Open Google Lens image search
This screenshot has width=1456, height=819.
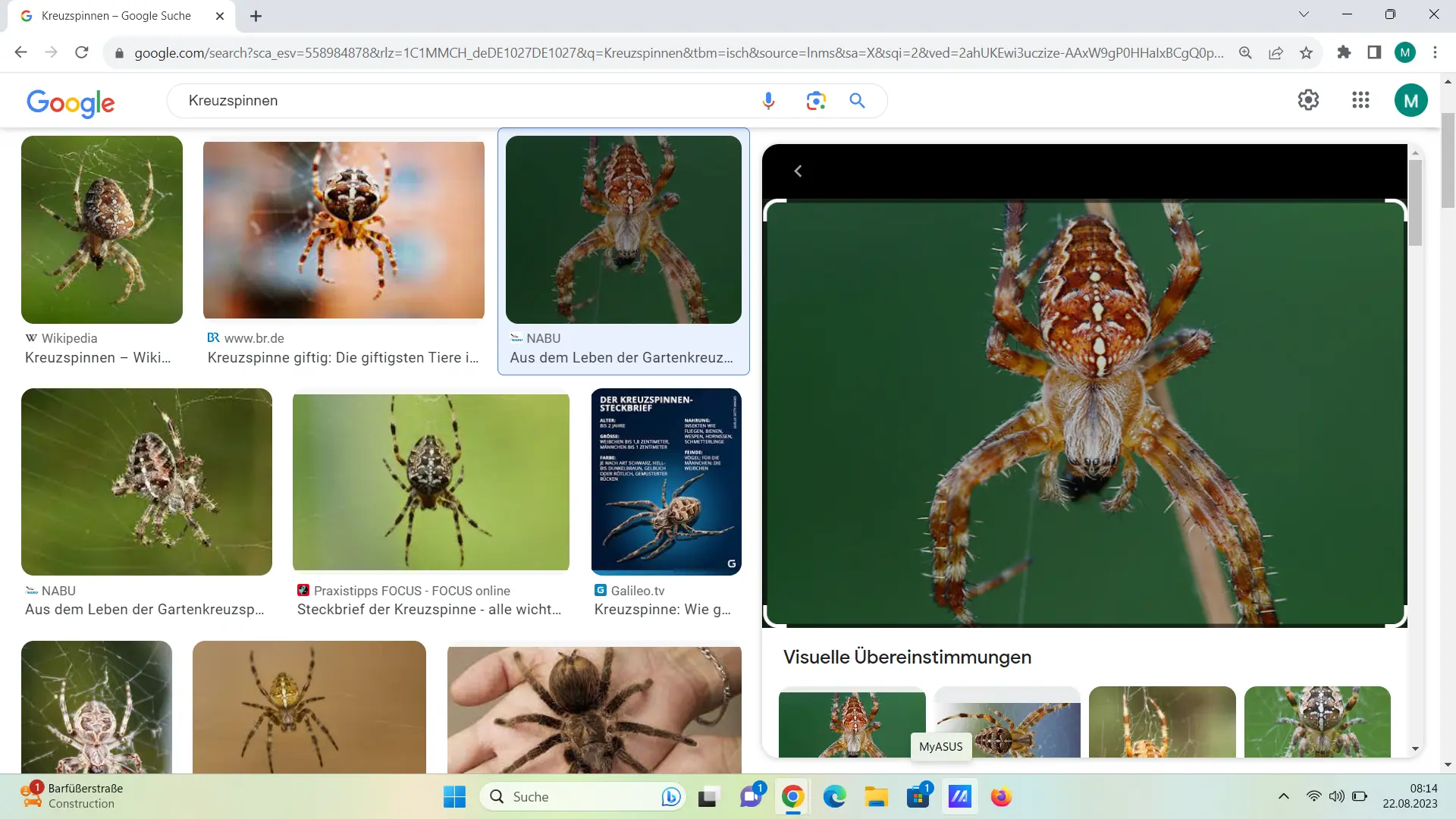[x=815, y=101]
